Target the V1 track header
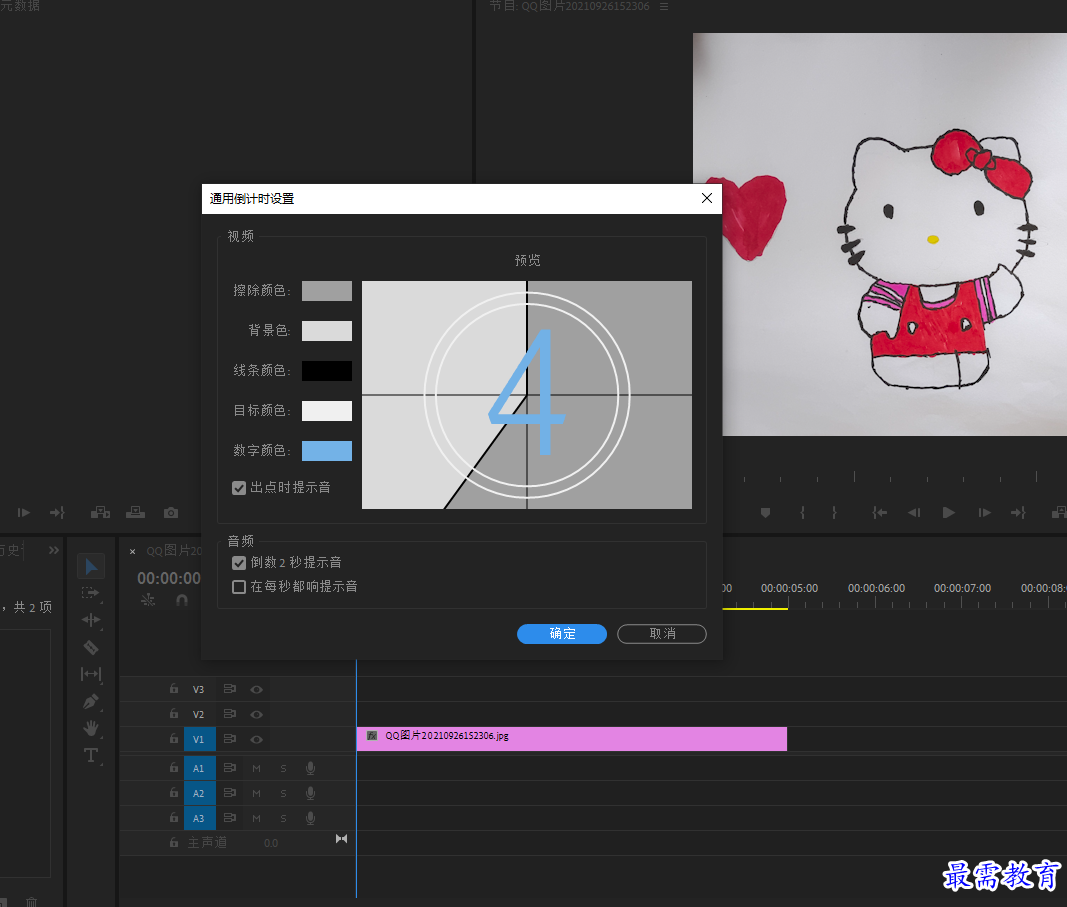This screenshot has height=907, width=1067. [199, 739]
